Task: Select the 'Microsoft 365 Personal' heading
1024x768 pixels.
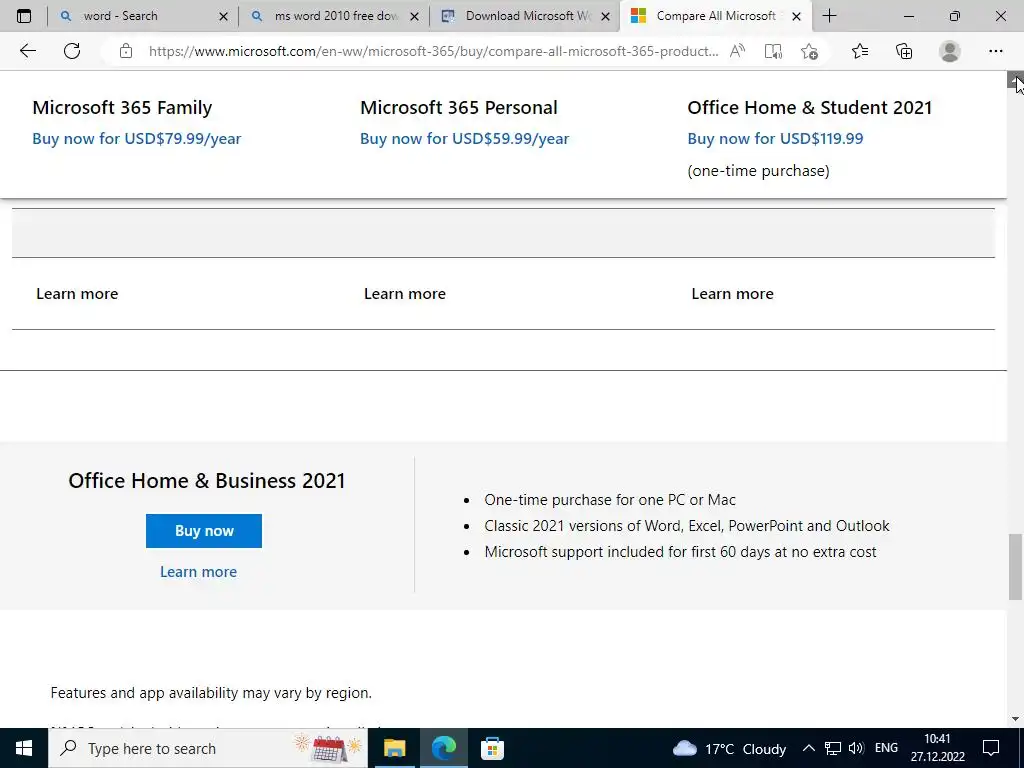Action: [458, 107]
